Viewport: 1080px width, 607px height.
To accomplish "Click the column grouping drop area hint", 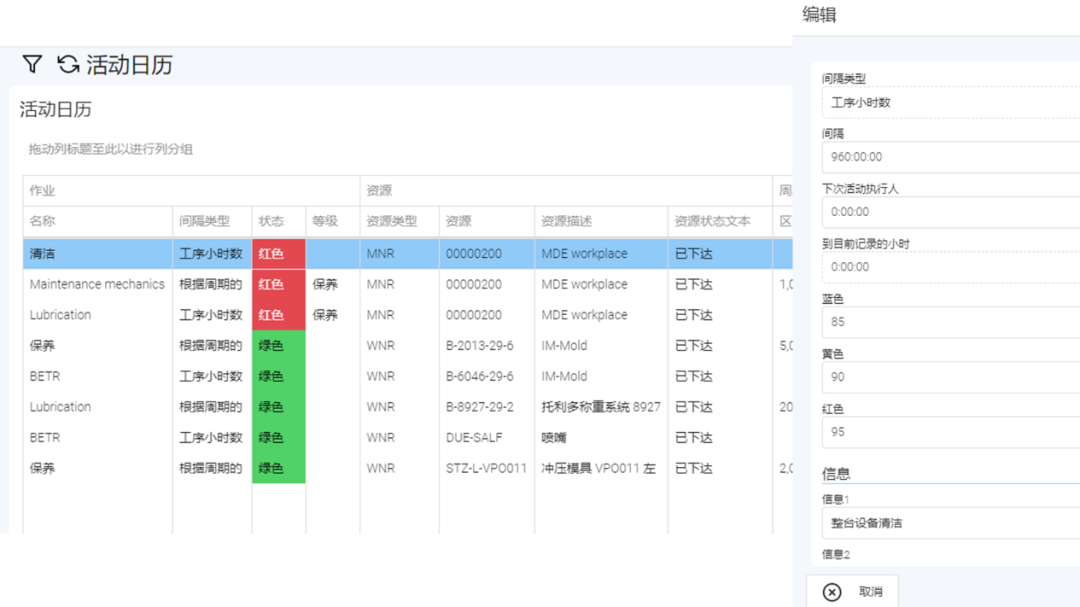I will [x=110, y=149].
